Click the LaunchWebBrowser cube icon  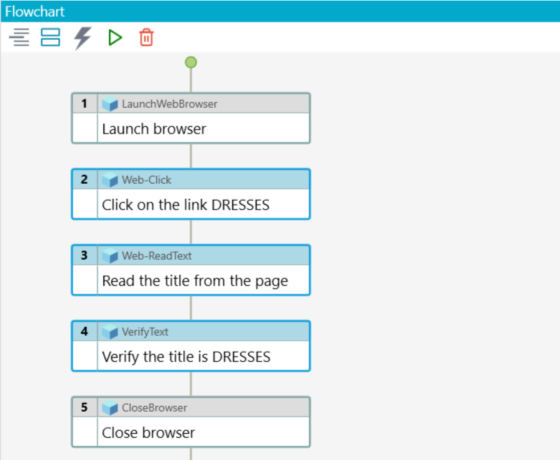(110, 104)
